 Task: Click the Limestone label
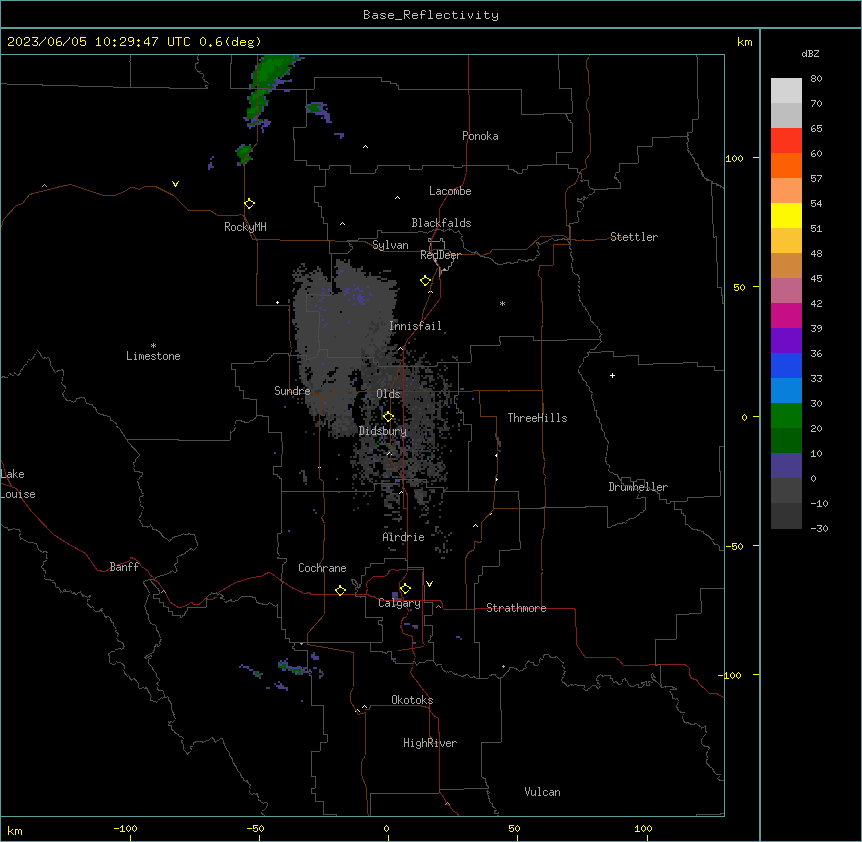[153, 356]
